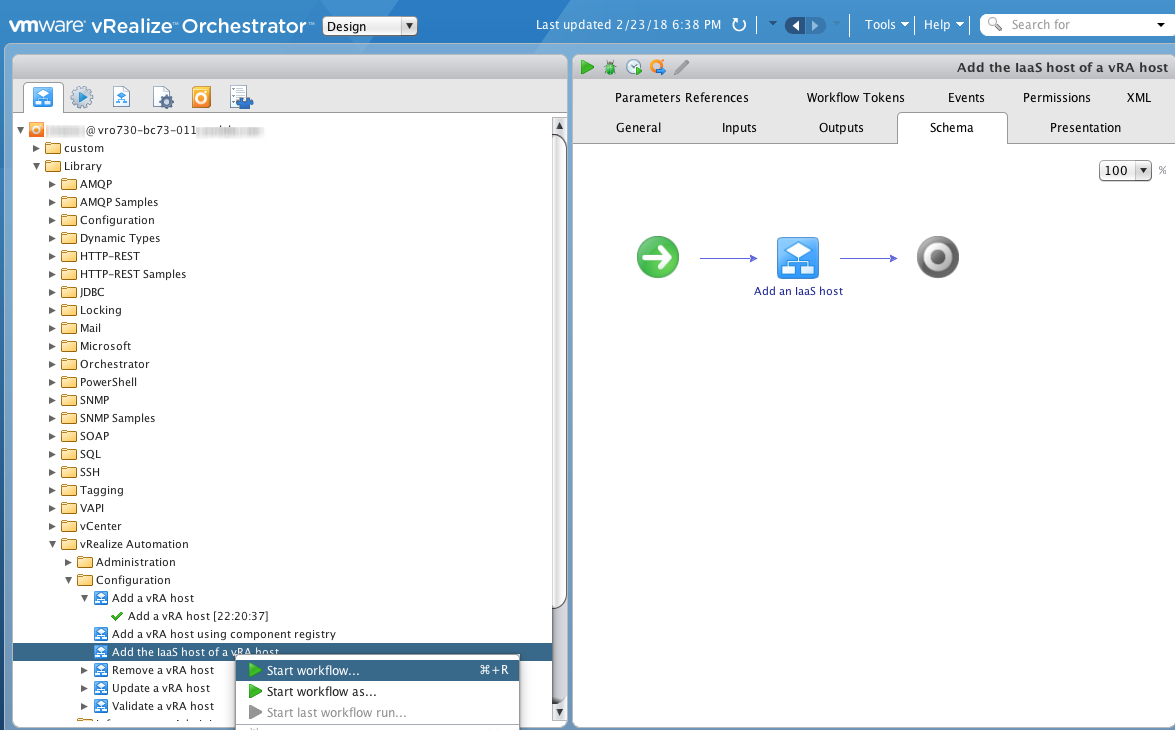Open the history dropdown arrow before the back arrow
1175x730 pixels.
[x=773, y=24]
